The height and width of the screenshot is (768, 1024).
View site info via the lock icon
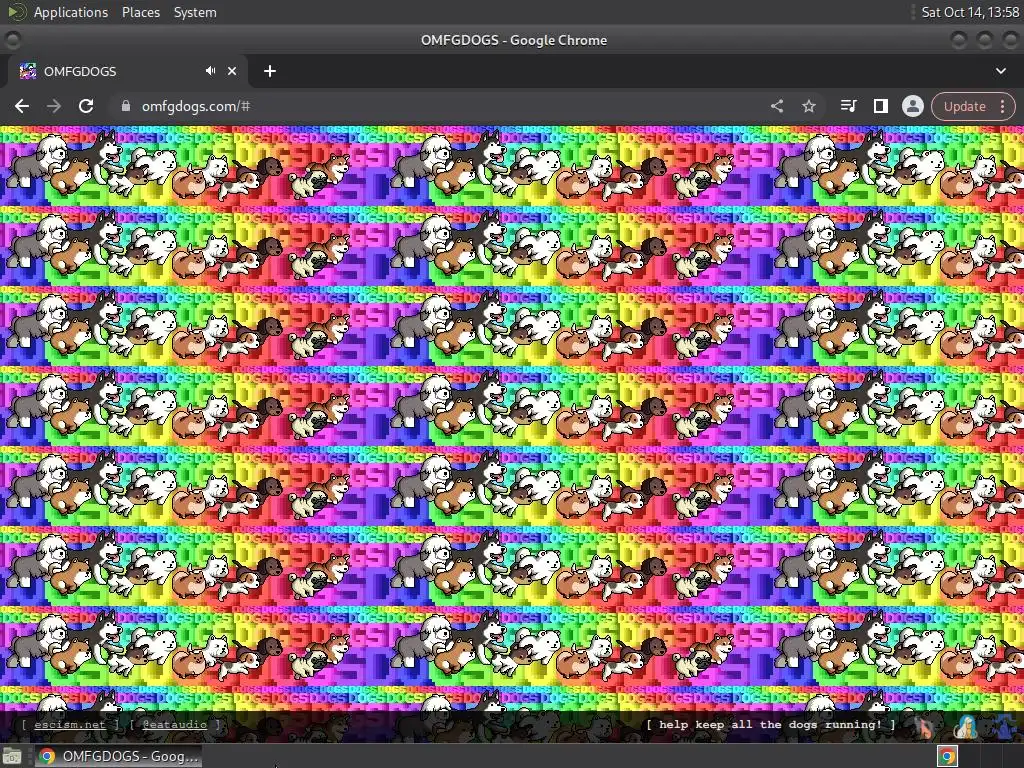(125, 106)
